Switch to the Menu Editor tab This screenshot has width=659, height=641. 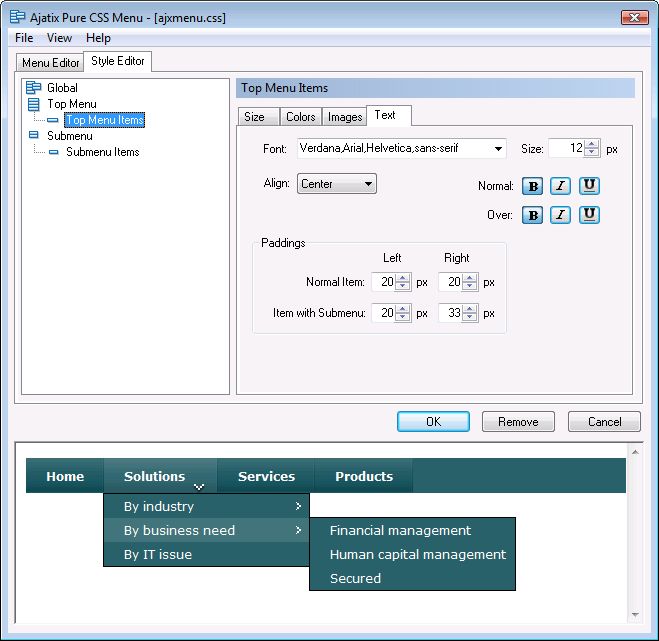(x=51, y=63)
